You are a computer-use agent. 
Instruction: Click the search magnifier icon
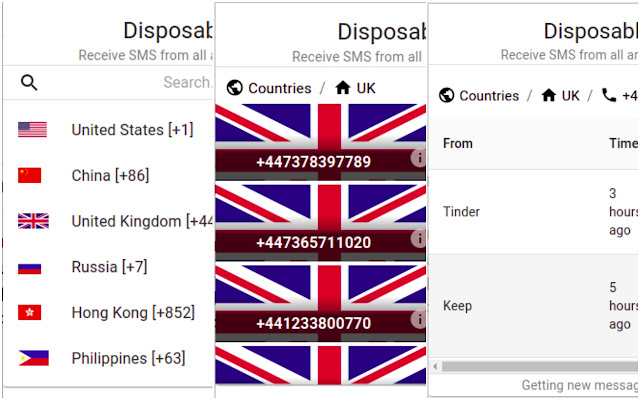pyautogui.click(x=29, y=83)
